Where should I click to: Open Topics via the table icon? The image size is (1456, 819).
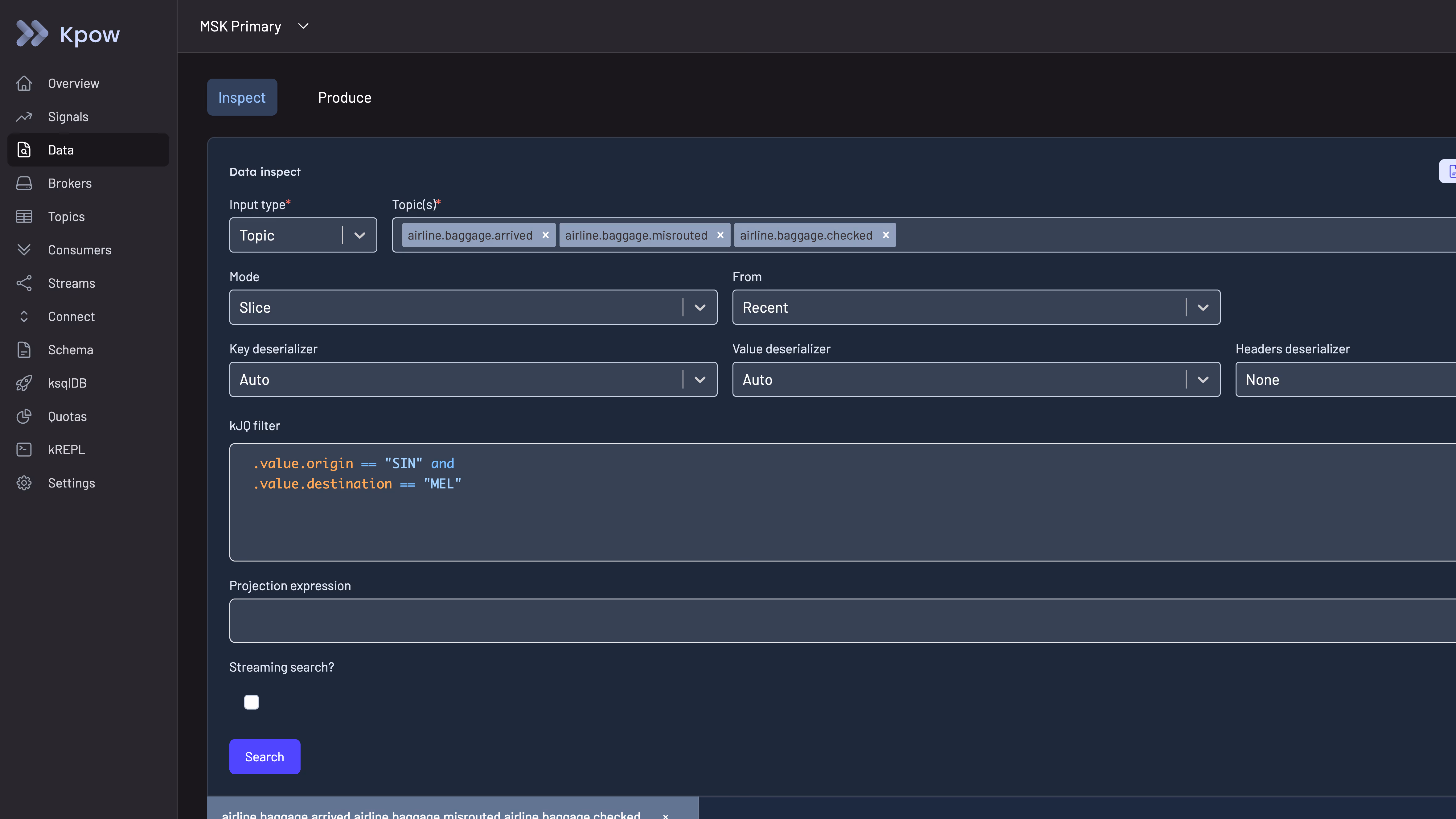[x=24, y=216]
